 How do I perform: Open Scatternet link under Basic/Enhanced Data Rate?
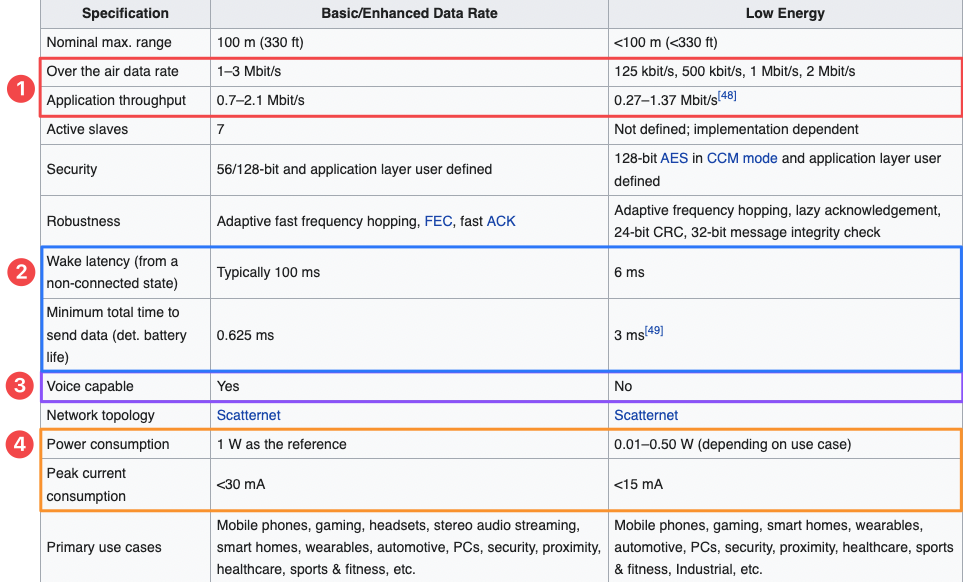247,415
